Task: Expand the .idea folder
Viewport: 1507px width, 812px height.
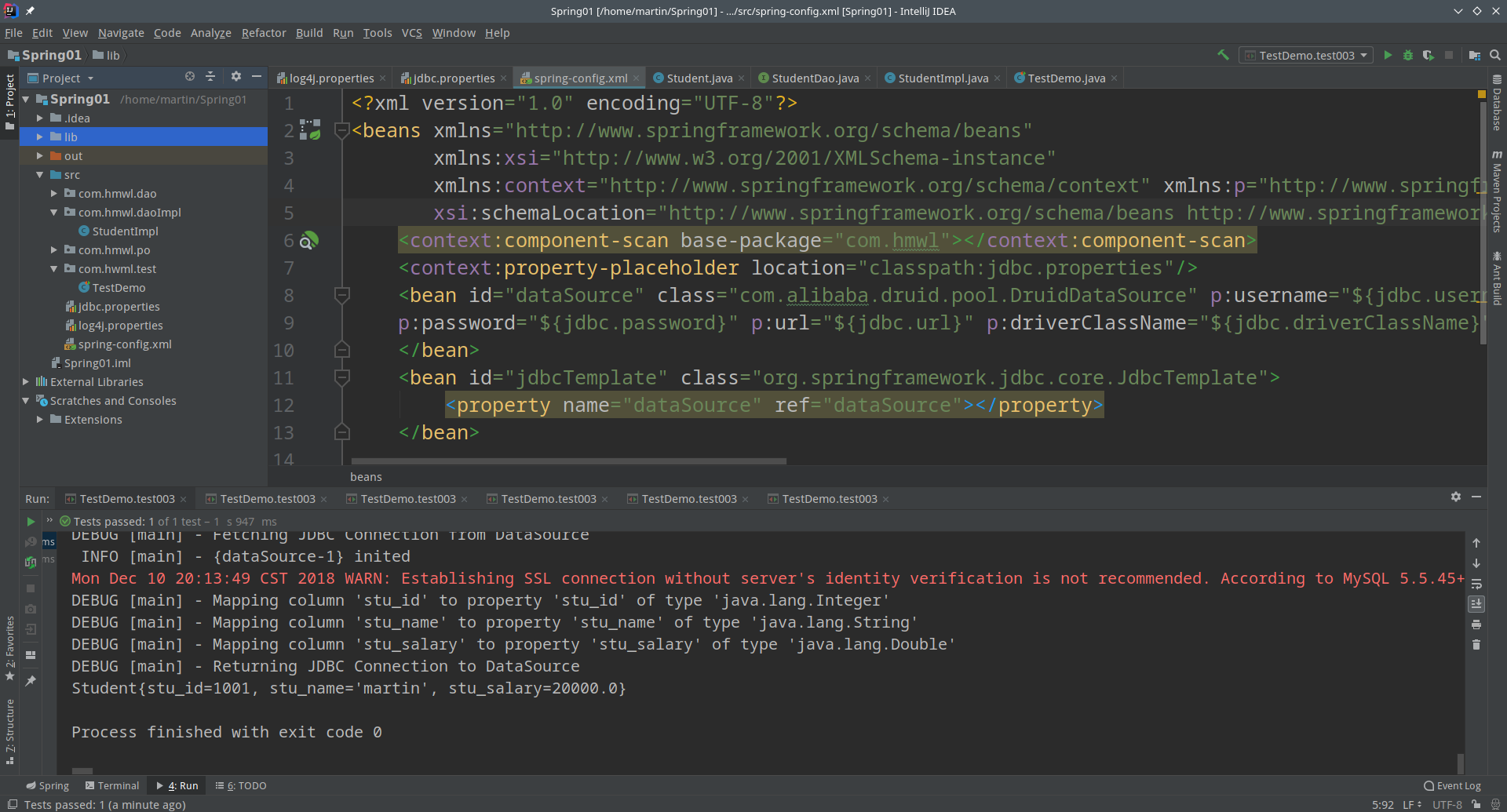Action: (x=40, y=118)
